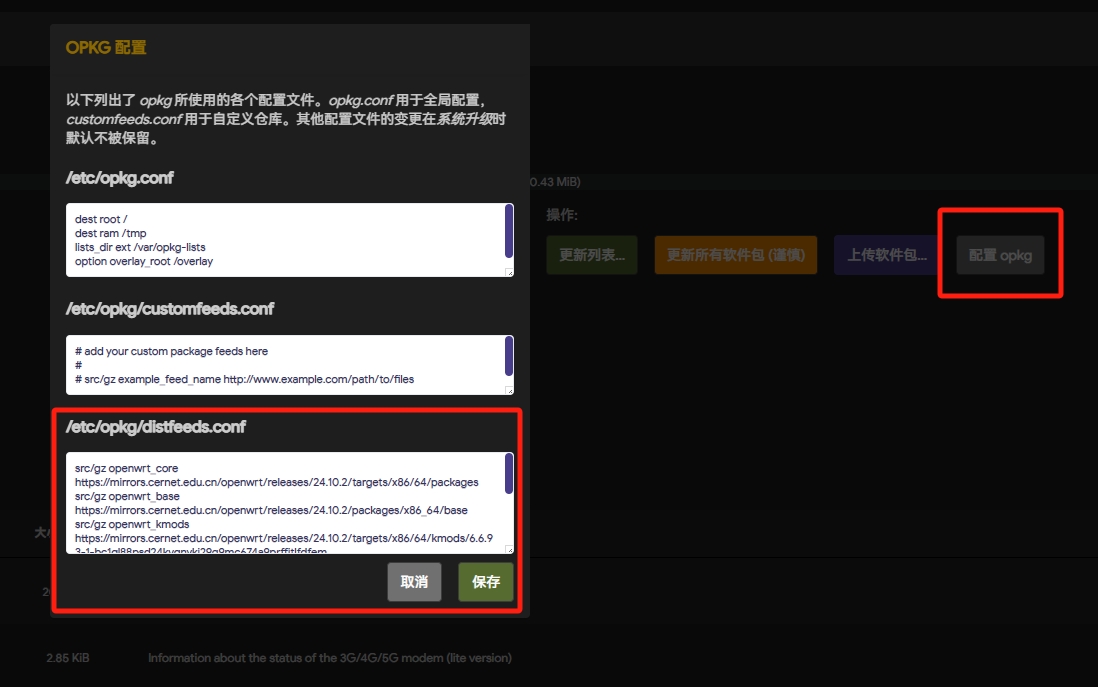The image size is (1098, 687).
Task: Click the resize handle of the opkg.conf text area
Action: [x=509, y=272]
